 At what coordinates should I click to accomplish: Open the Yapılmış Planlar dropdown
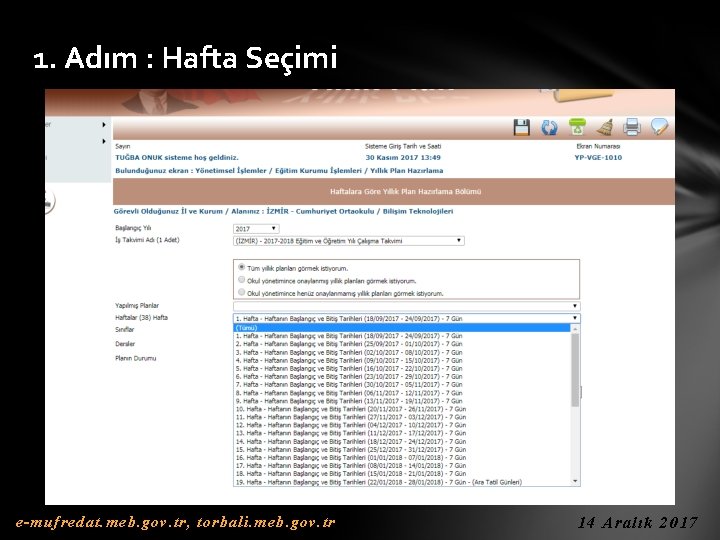[406, 306]
